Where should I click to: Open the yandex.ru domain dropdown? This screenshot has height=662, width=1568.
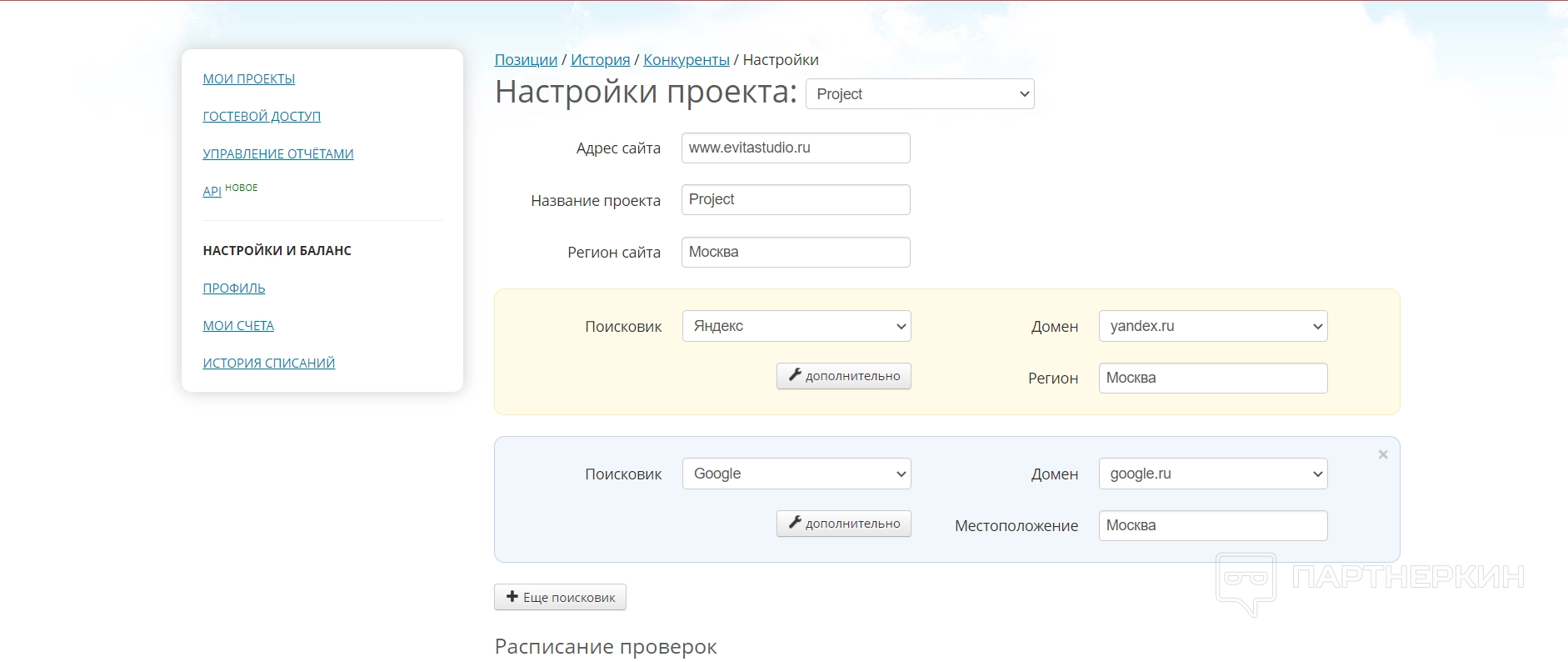(1212, 326)
